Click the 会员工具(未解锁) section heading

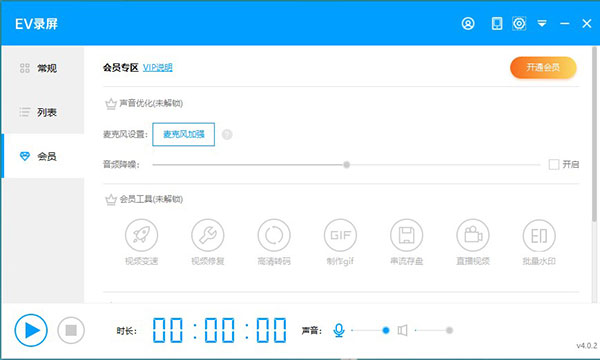pos(151,199)
